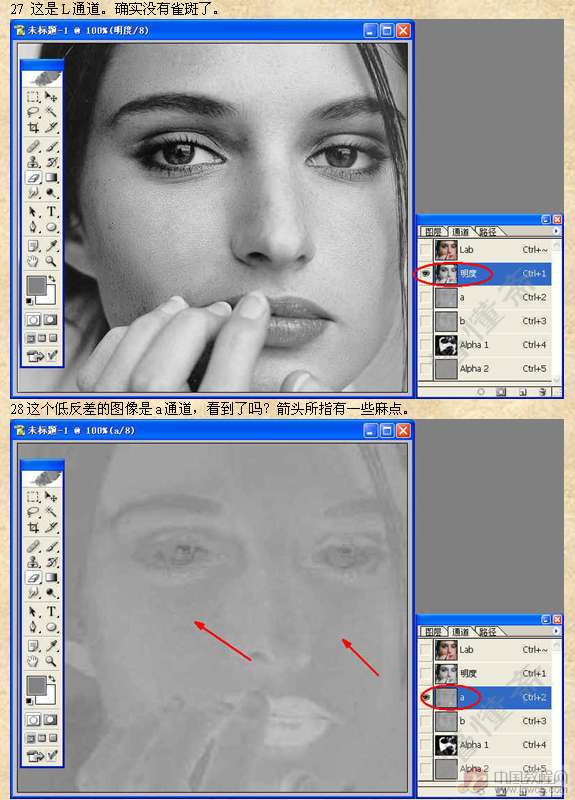Choose the Magic Wand tool in the 明度/8 window
The width and height of the screenshot is (575, 800).
51,112
